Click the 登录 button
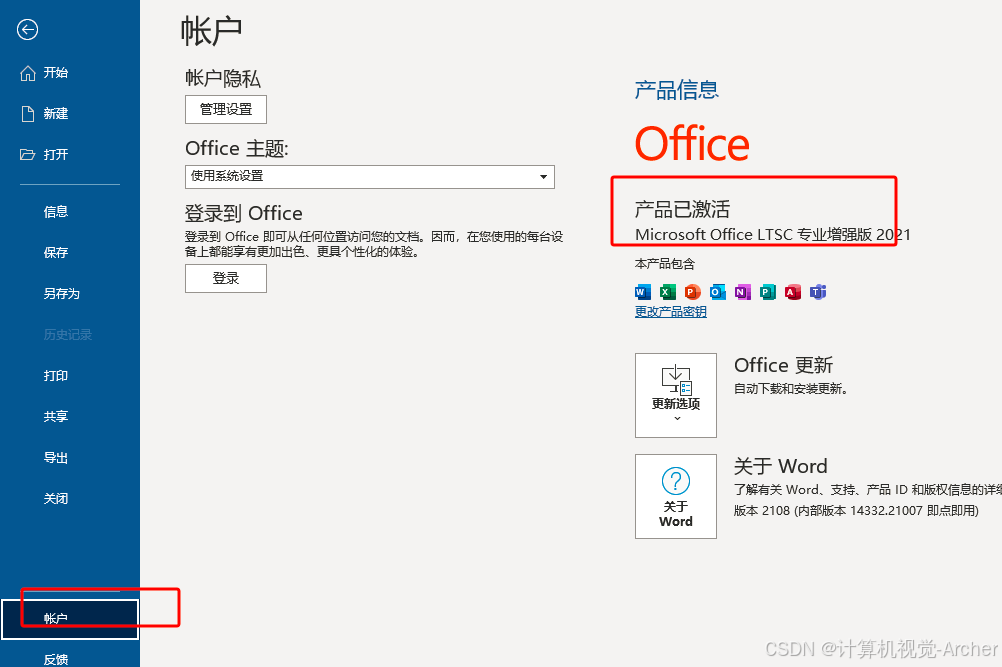Image resolution: width=1002 pixels, height=667 pixels. click(x=226, y=279)
